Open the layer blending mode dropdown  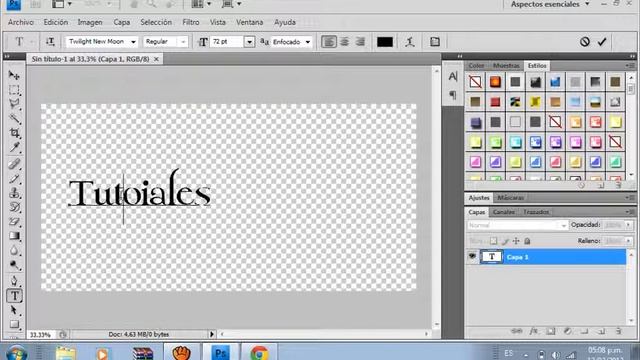(517, 225)
